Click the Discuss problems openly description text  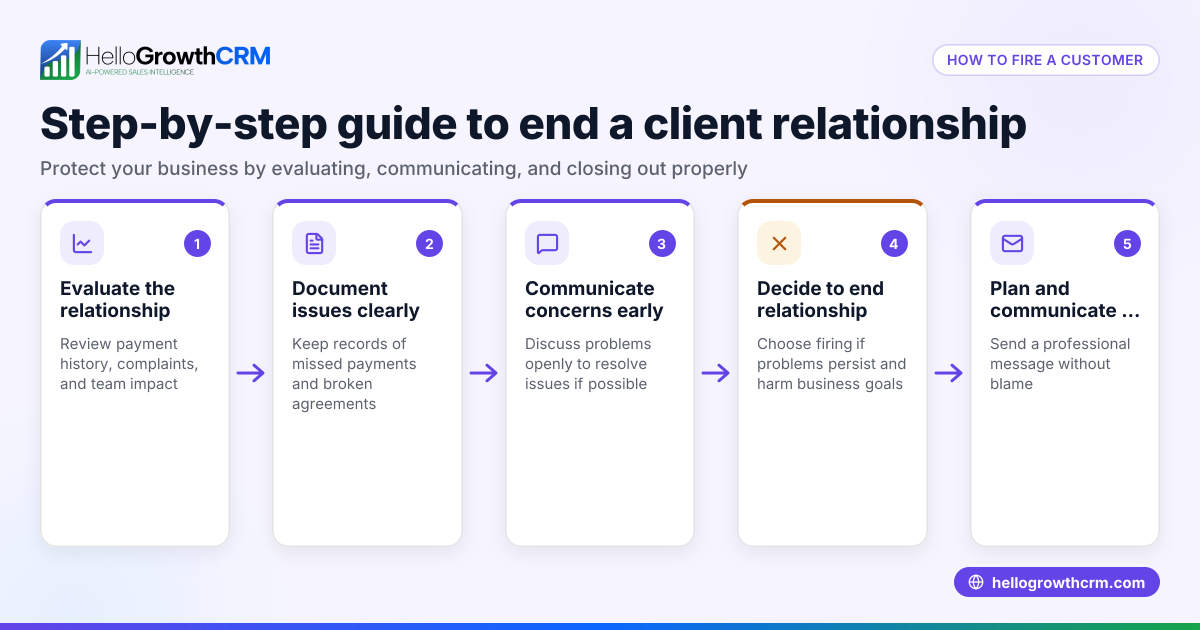point(588,364)
